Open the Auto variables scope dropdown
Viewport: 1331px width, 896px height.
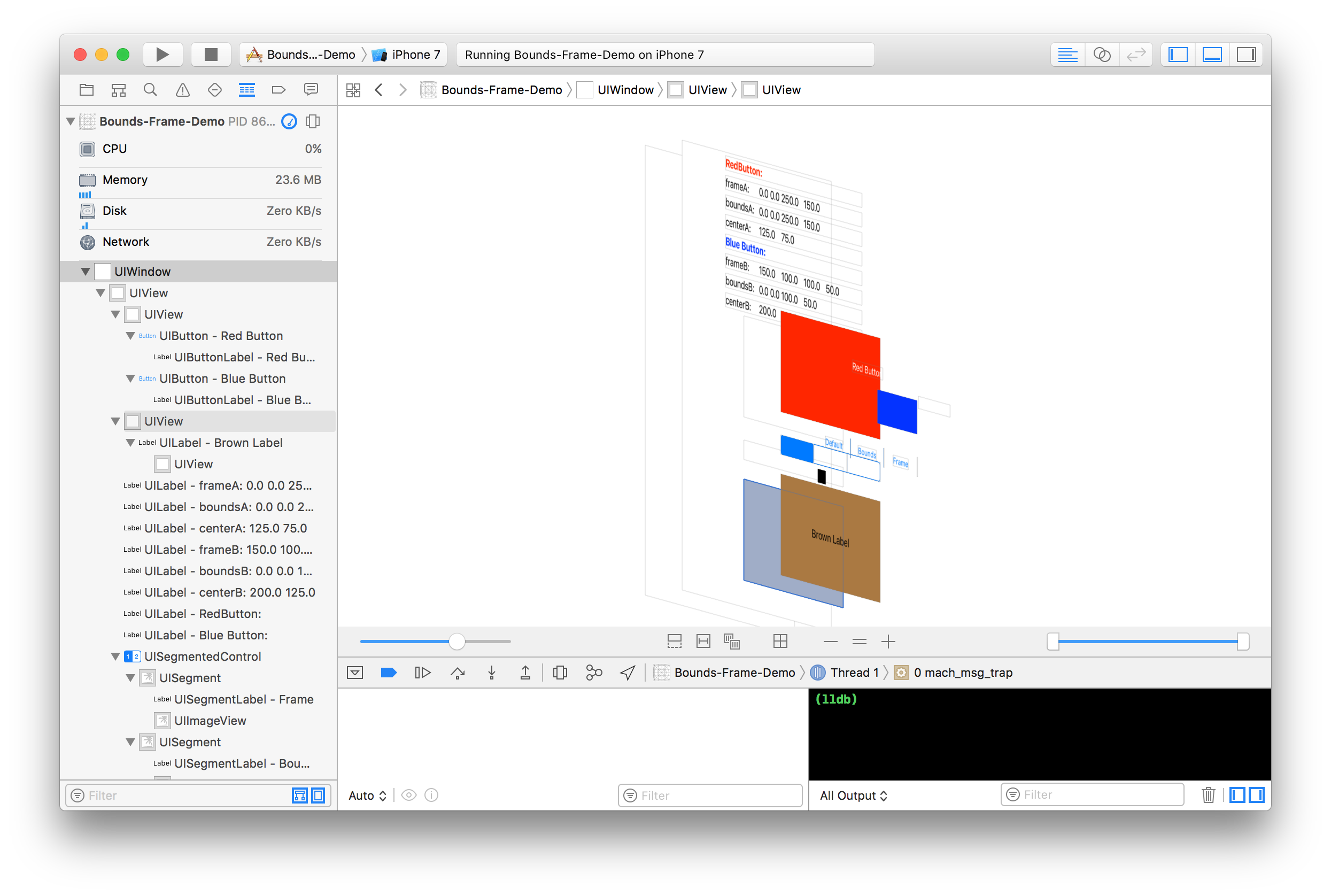tap(368, 795)
